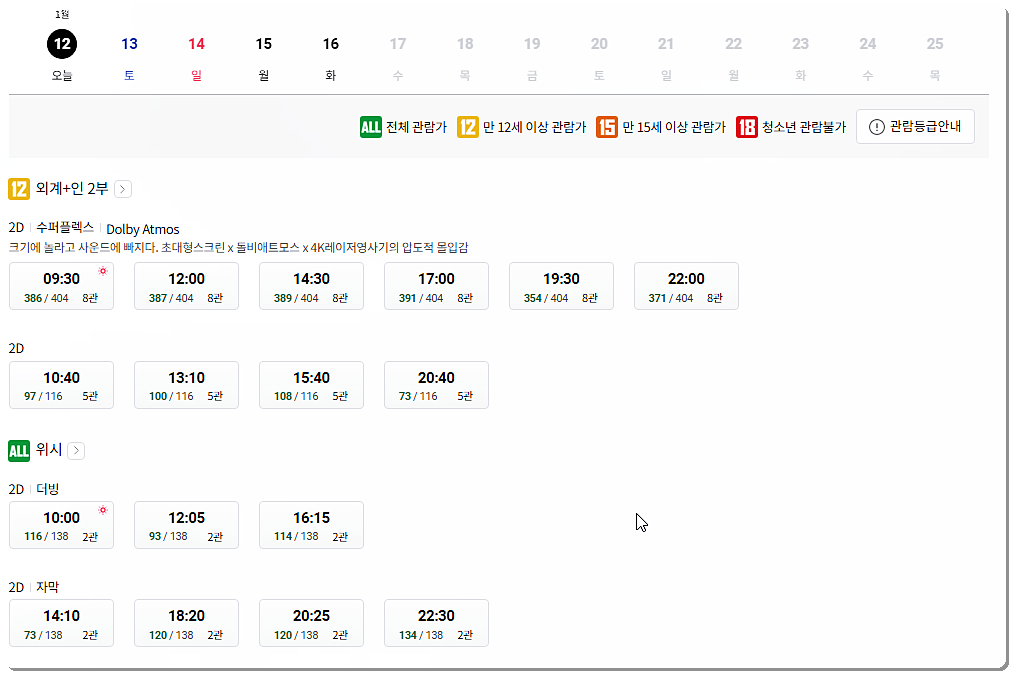Select the 14:10 subtitled 위시 showtime
The image size is (1012, 674).
tap(61, 622)
